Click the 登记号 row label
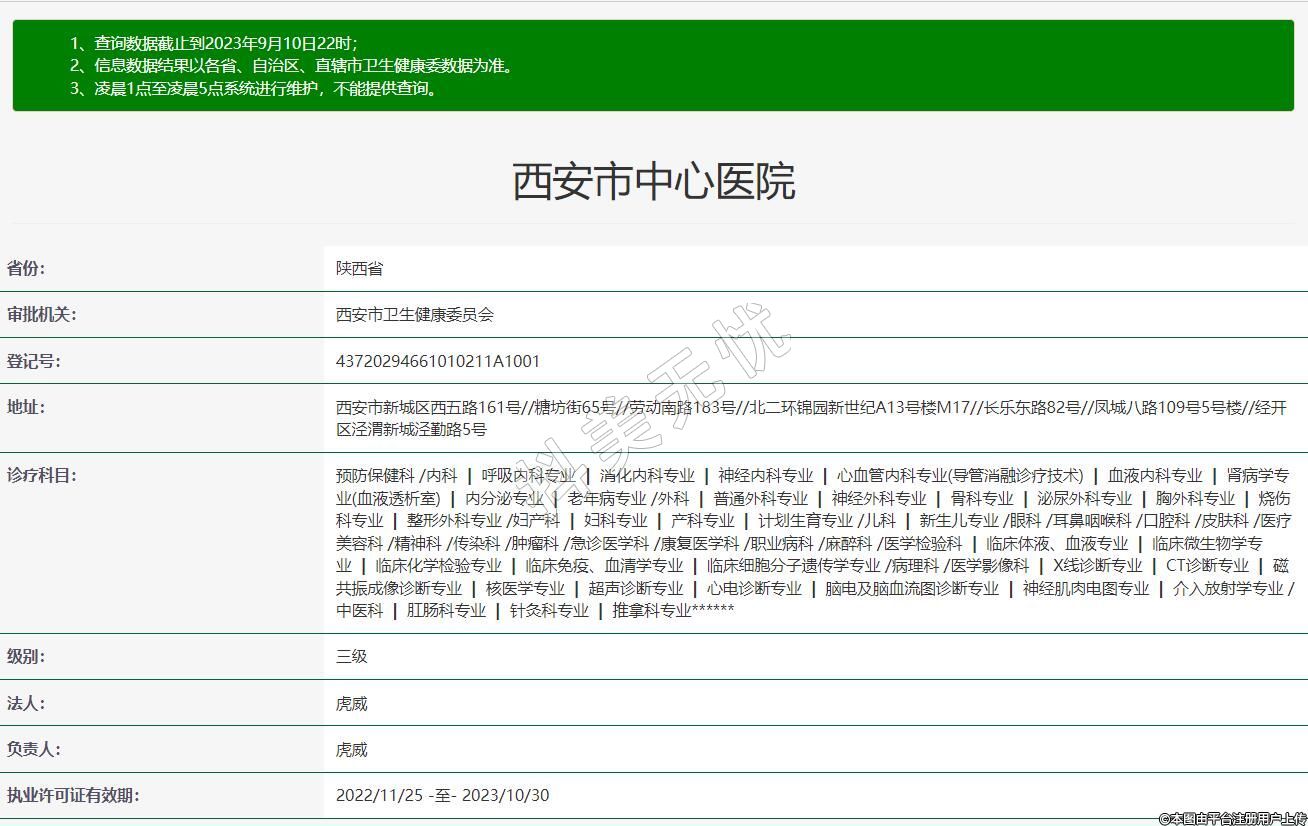 pos(34,361)
